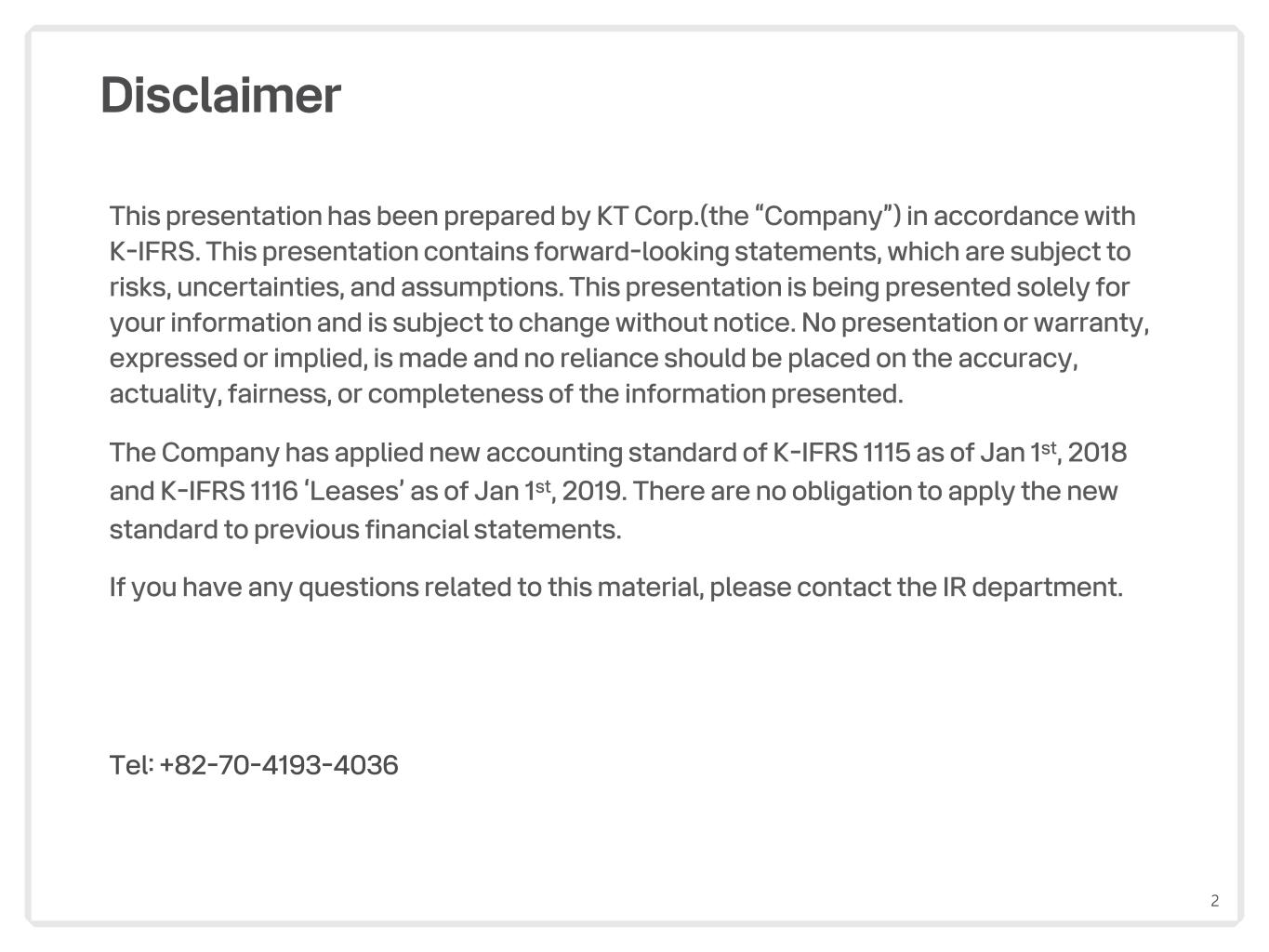Click the words "KT Corp."
Image resolution: width=1269 pixels, height=952 pixels.
click(646, 216)
